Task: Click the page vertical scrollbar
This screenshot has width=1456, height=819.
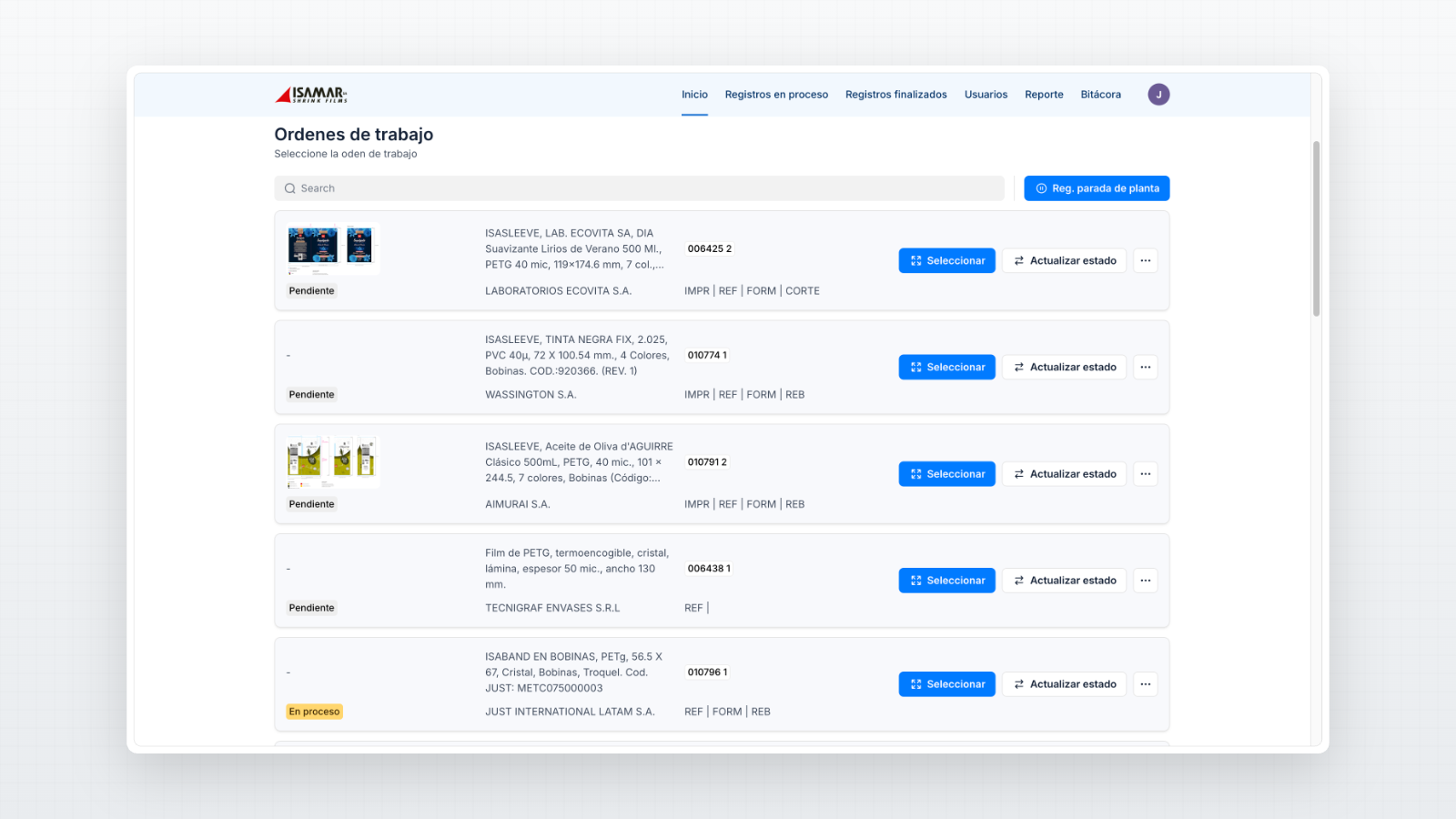Action: (1316, 228)
